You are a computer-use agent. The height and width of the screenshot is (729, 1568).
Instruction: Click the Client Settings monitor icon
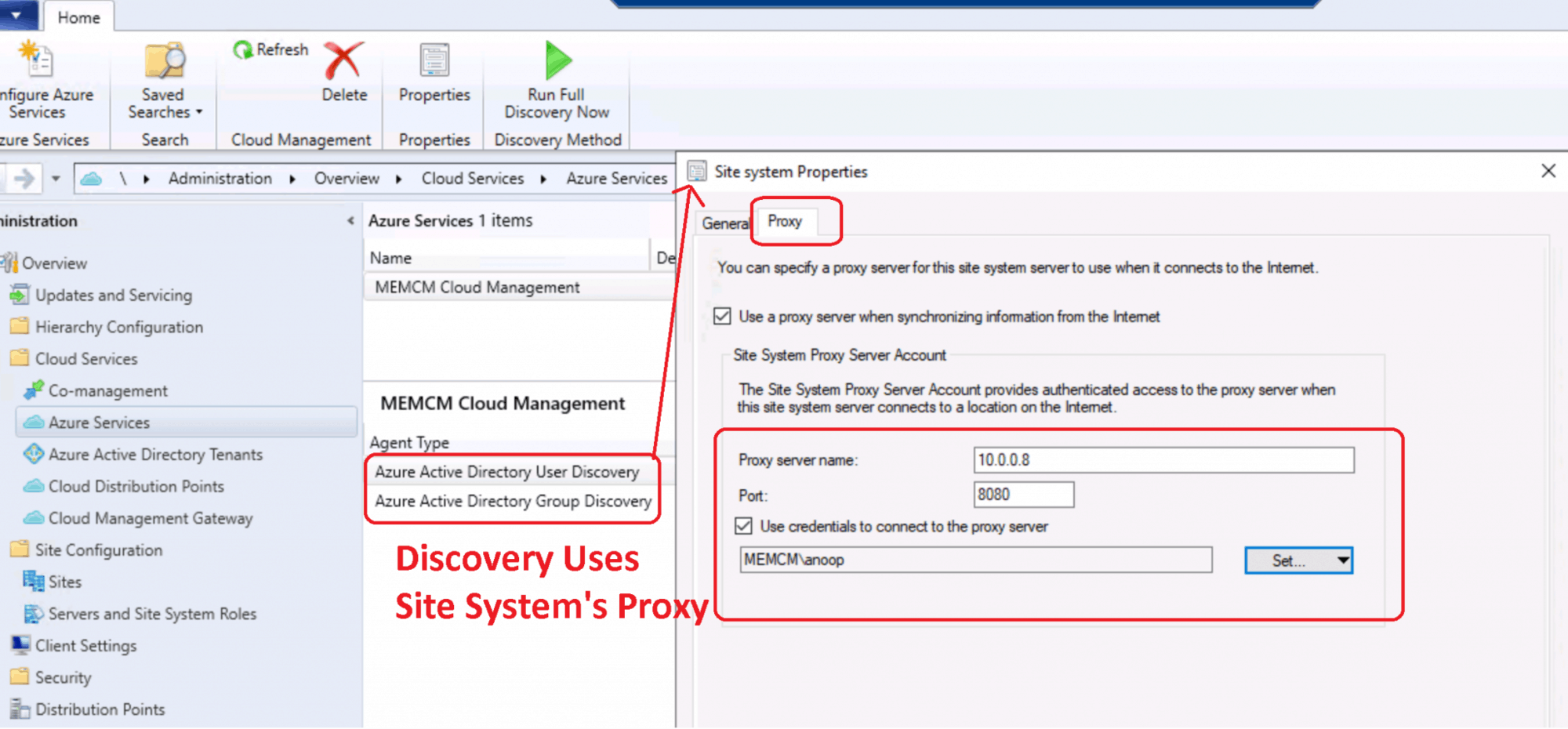point(19,645)
